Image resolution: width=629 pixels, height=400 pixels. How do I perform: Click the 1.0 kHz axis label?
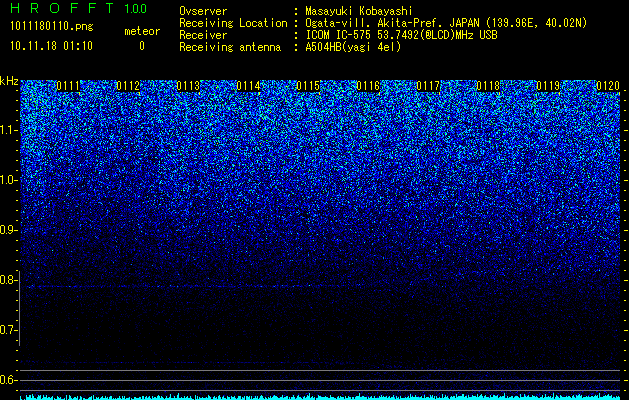(x=8, y=180)
